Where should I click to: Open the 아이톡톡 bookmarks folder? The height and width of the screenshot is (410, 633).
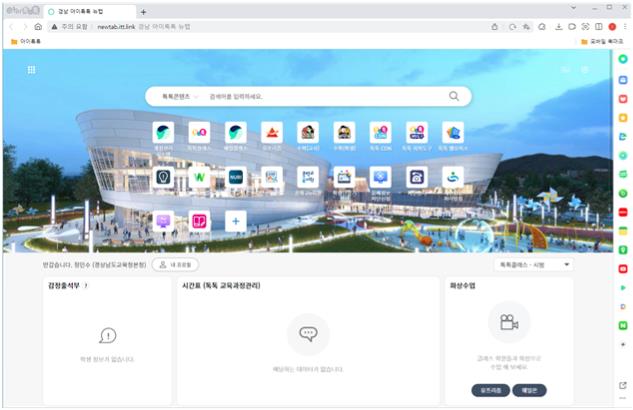(26, 41)
